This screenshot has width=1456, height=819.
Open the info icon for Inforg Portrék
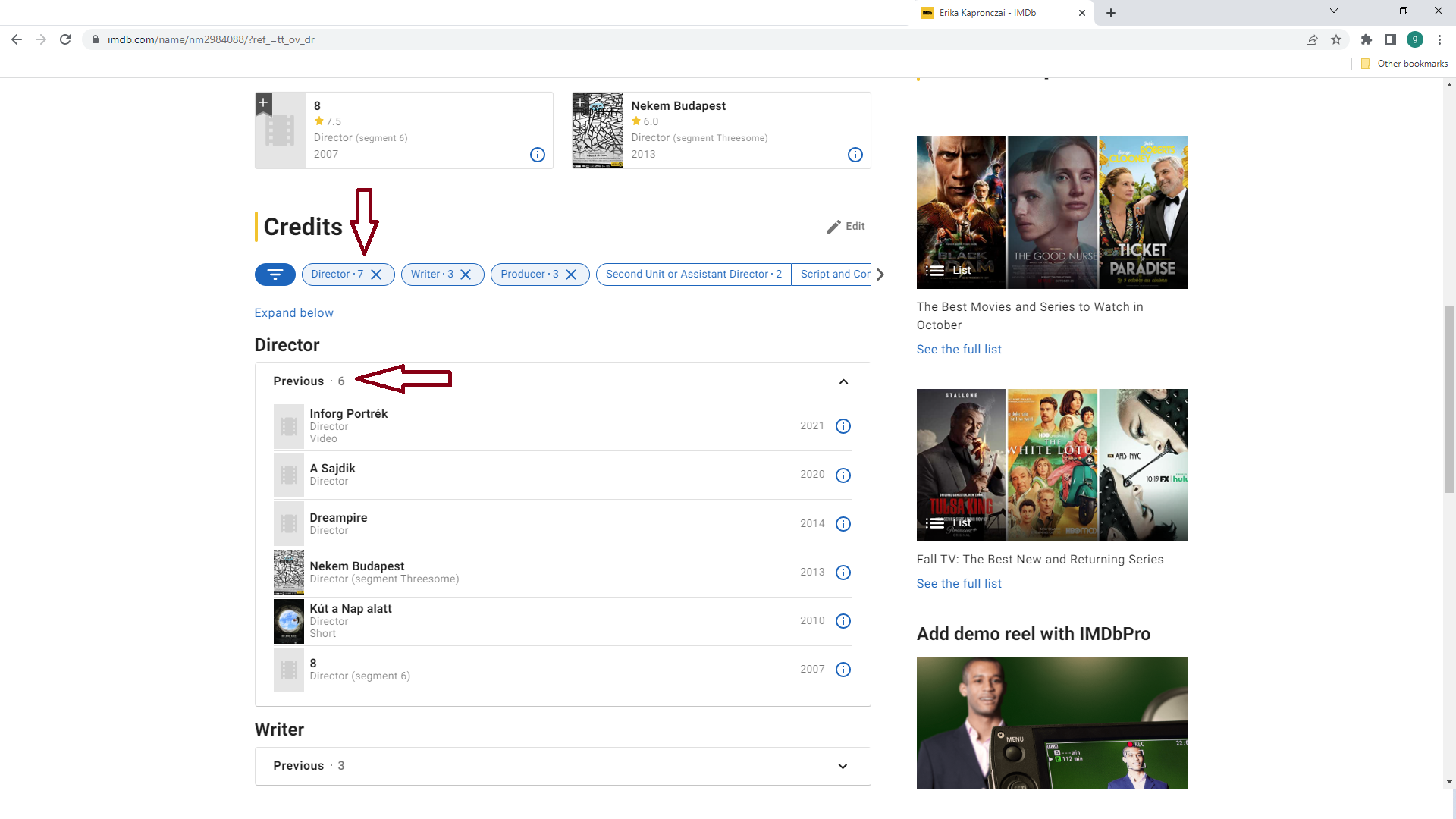[843, 426]
